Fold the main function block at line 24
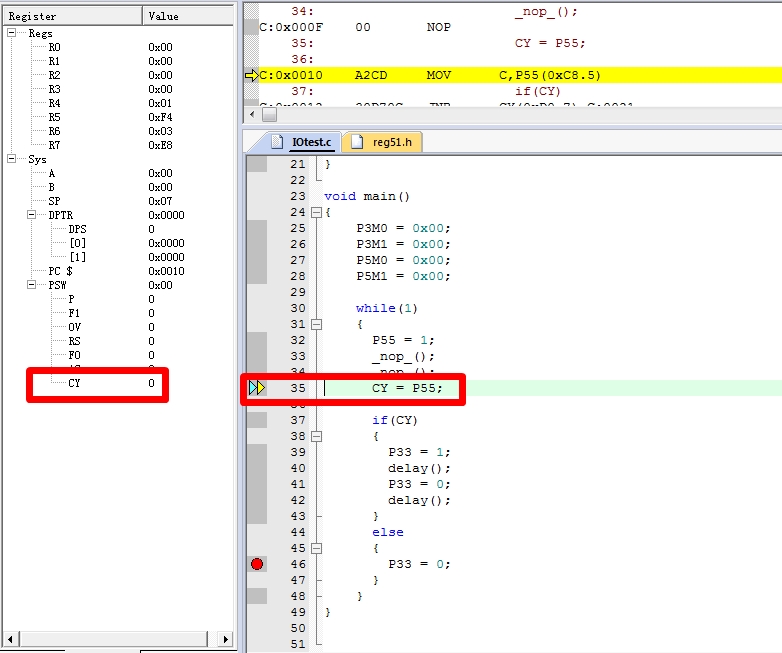782x653 pixels. point(316,213)
